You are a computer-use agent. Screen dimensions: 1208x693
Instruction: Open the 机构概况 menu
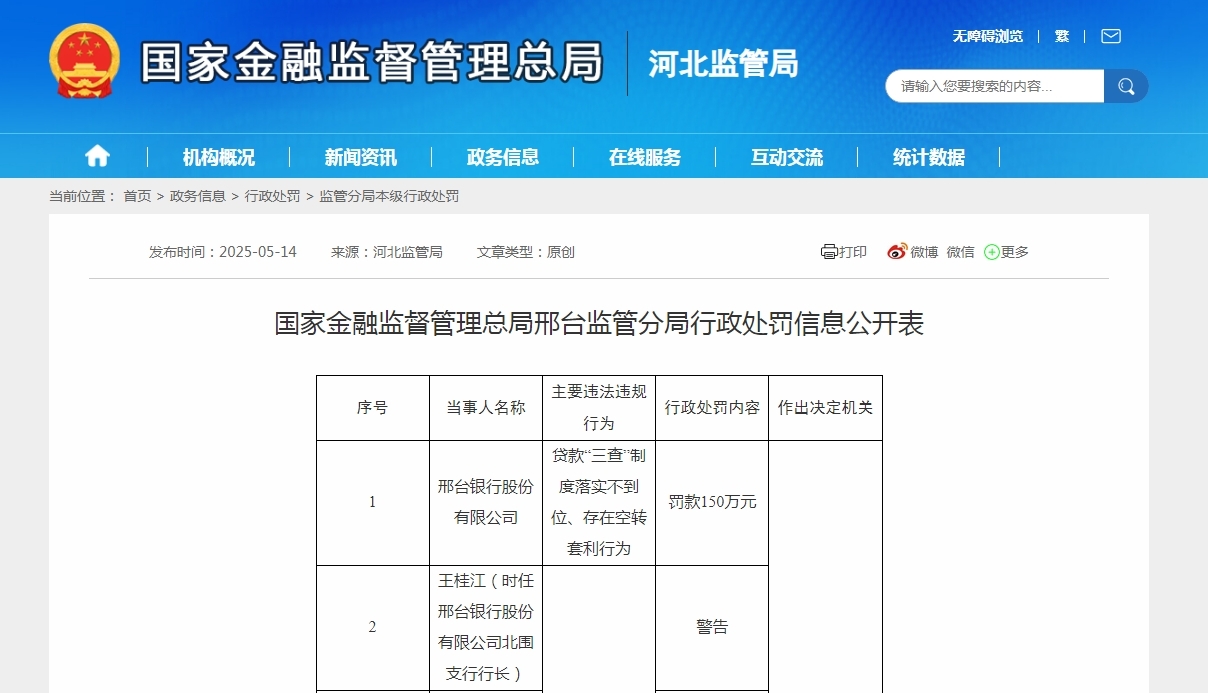pyautogui.click(x=218, y=155)
